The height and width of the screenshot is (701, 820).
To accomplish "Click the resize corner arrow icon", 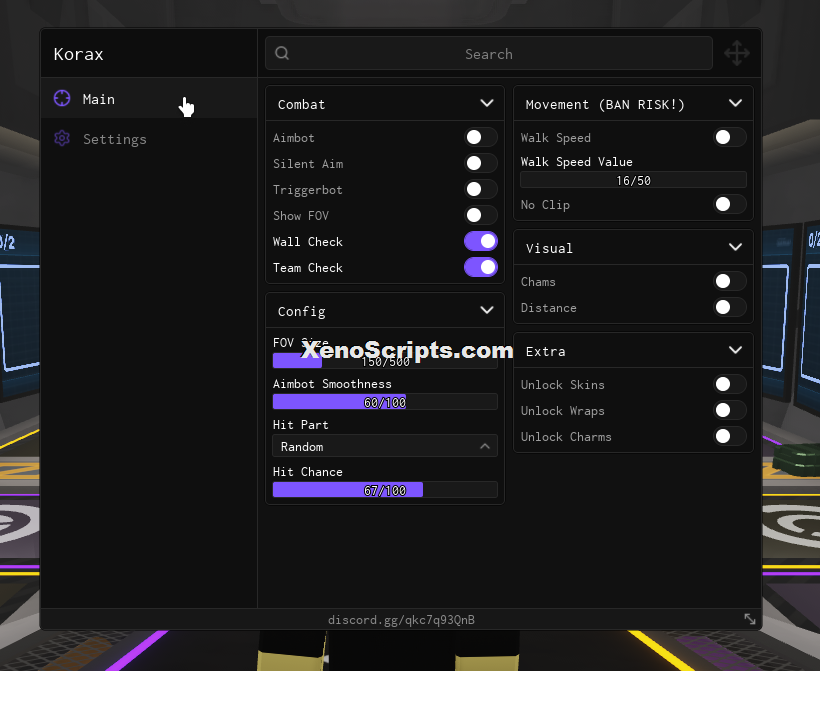I will click(x=750, y=619).
